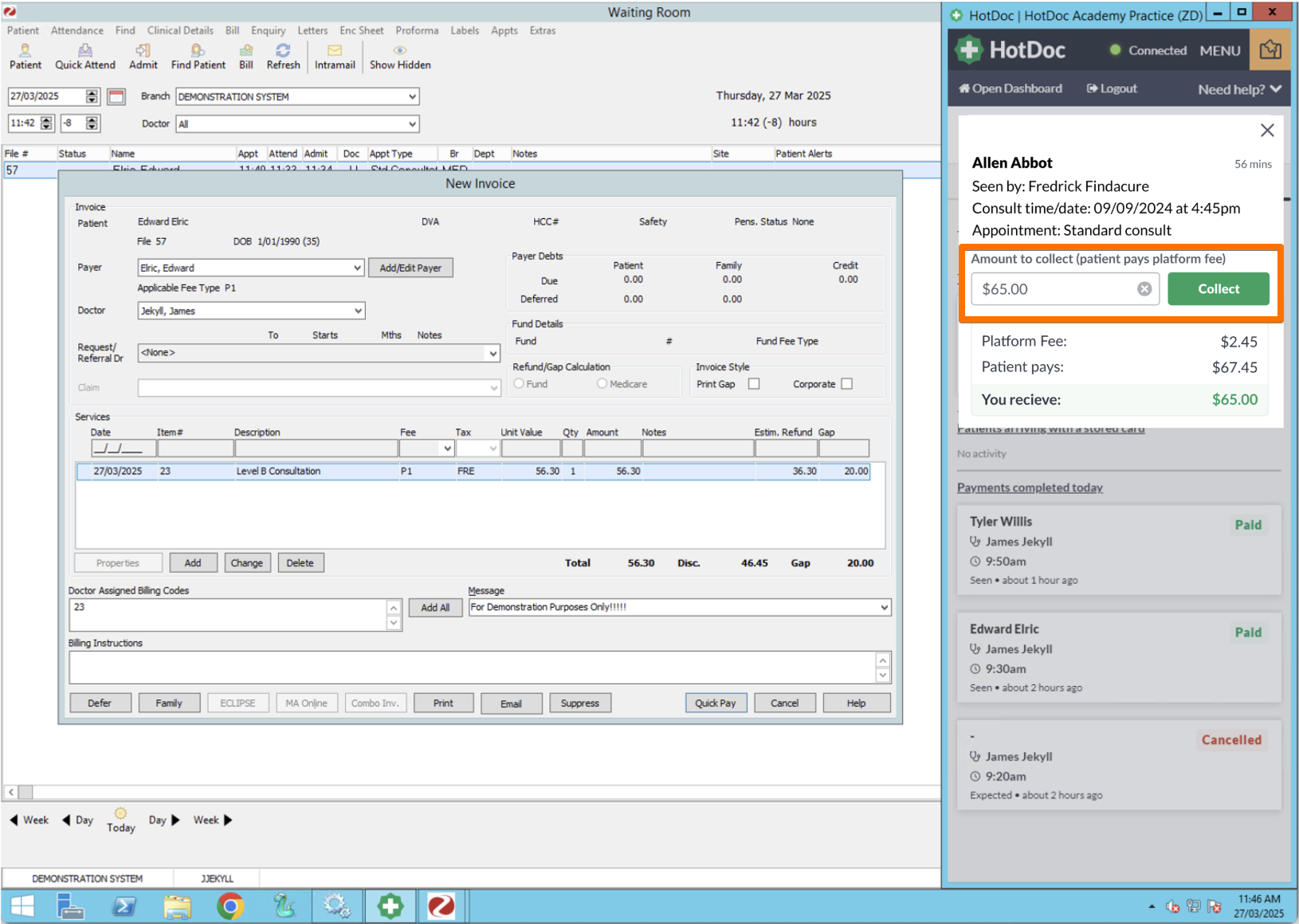Click the horizontal scrollbar left arrow

(11, 792)
